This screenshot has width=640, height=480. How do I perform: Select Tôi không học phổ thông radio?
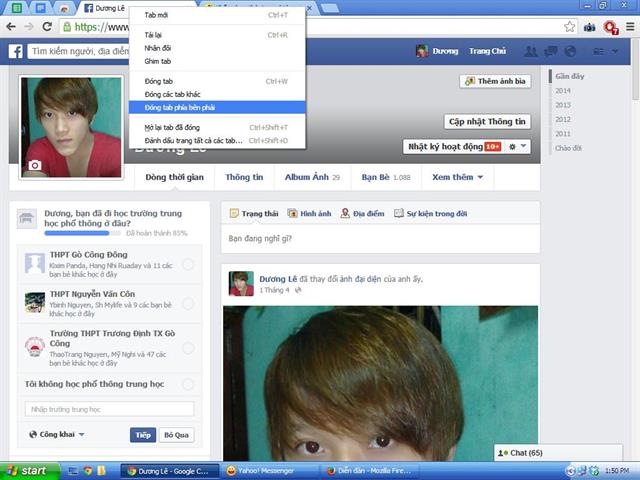[188, 384]
